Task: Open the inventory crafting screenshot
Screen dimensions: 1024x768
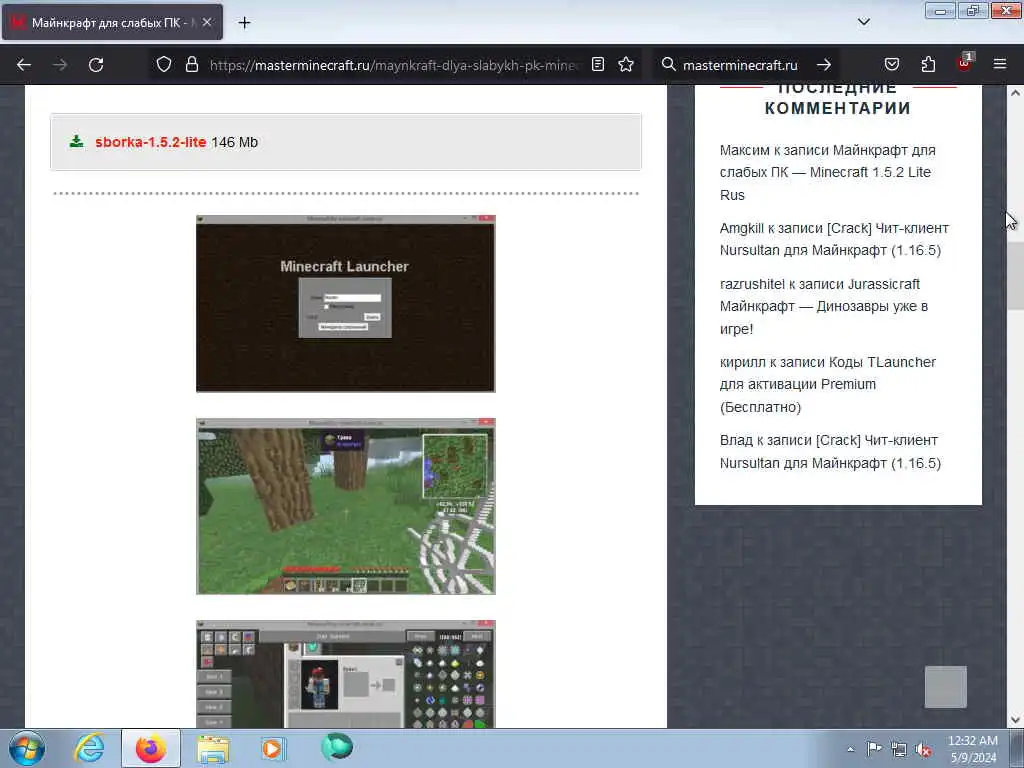Action: [x=345, y=674]
